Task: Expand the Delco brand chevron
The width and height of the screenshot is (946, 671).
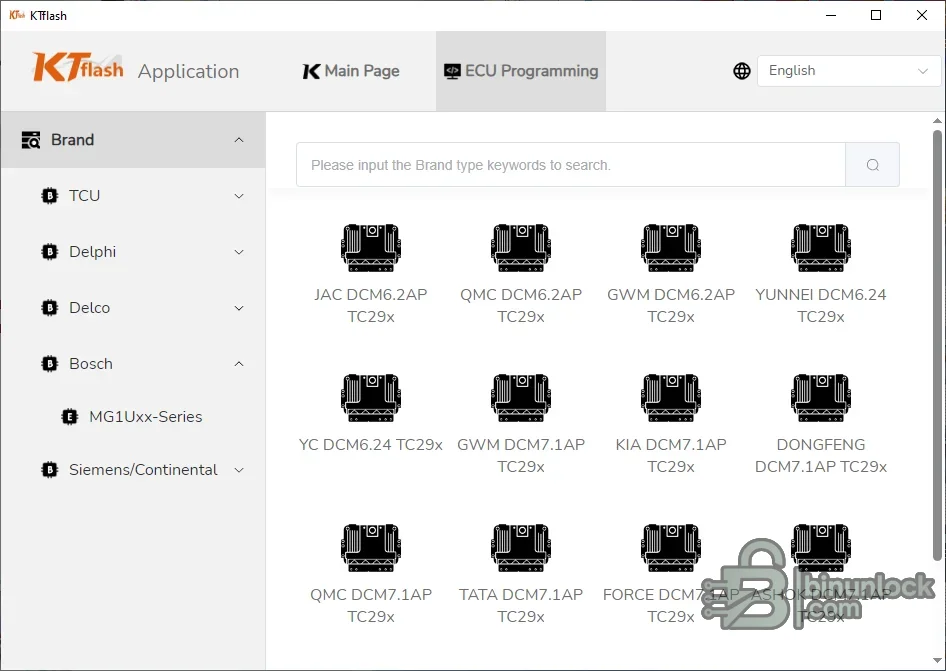Action: pyautogui.click(x=239, y=308)
